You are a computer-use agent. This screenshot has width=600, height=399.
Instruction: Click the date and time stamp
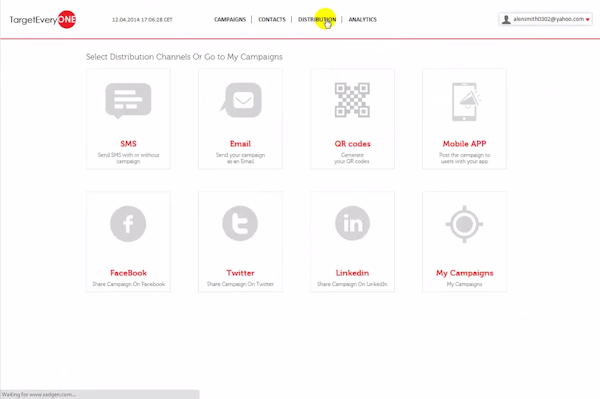click(142, 20)
